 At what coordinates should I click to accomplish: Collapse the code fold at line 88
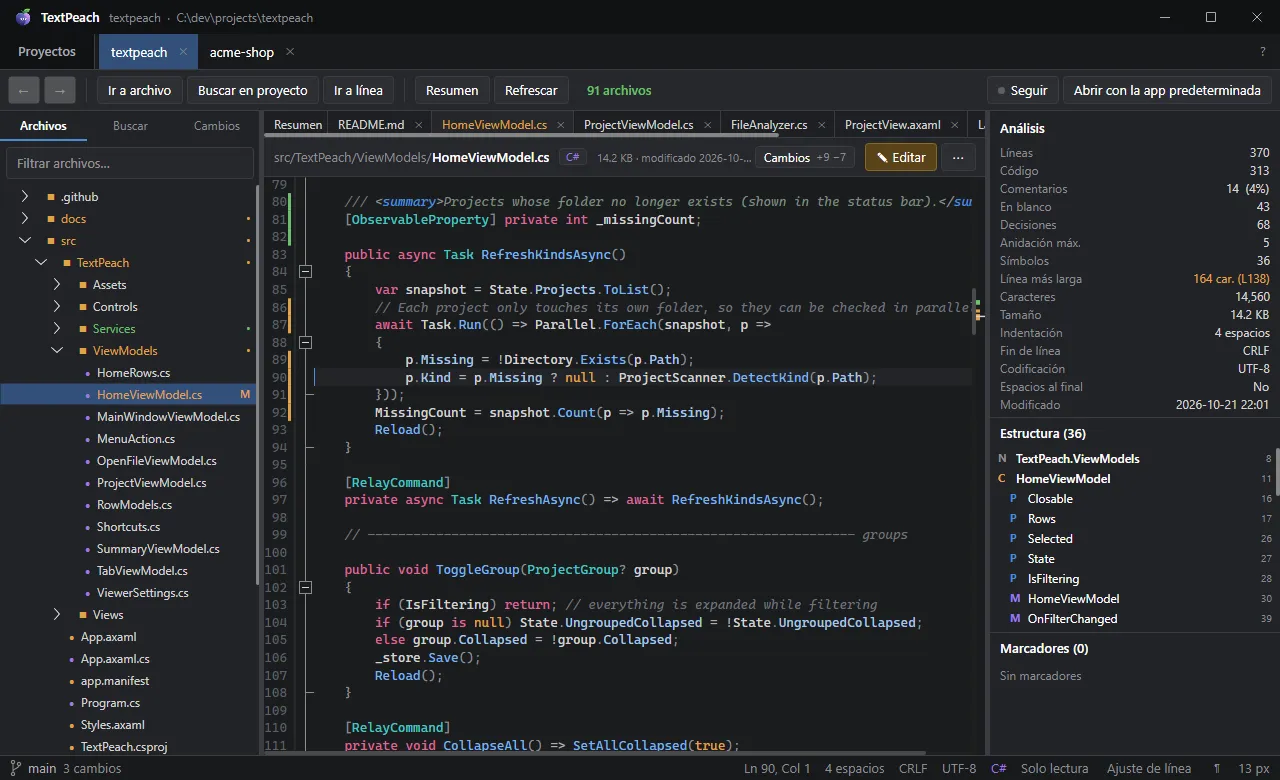(x=306, y=342)
